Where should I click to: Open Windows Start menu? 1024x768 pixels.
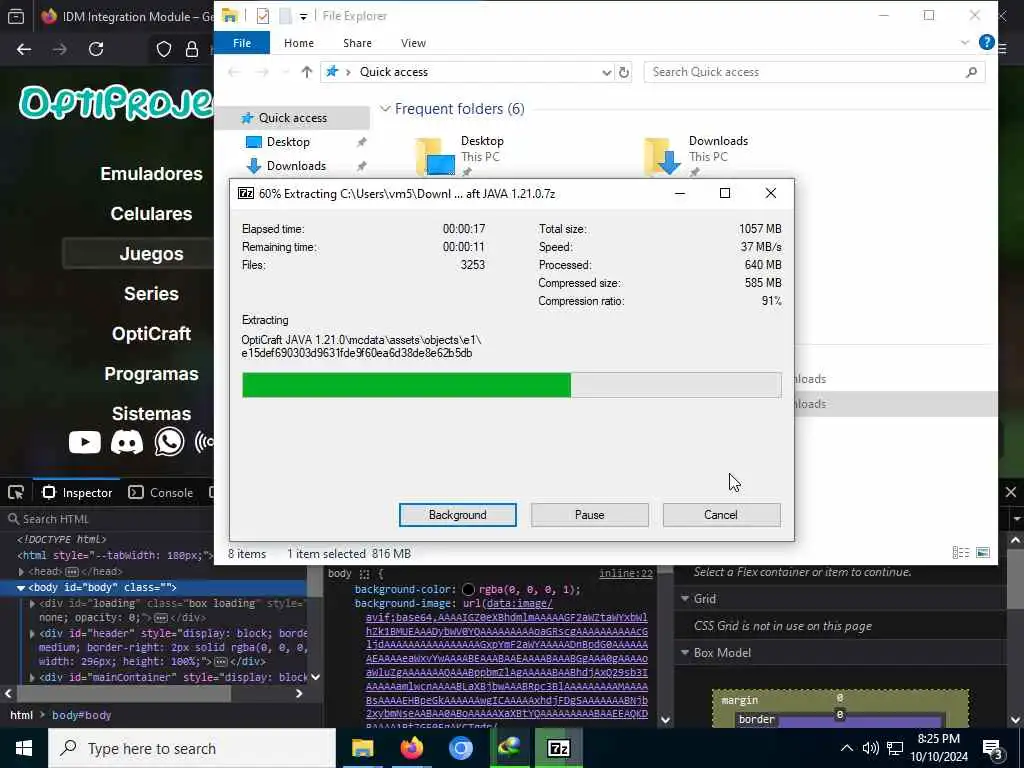tap(24, 748)
